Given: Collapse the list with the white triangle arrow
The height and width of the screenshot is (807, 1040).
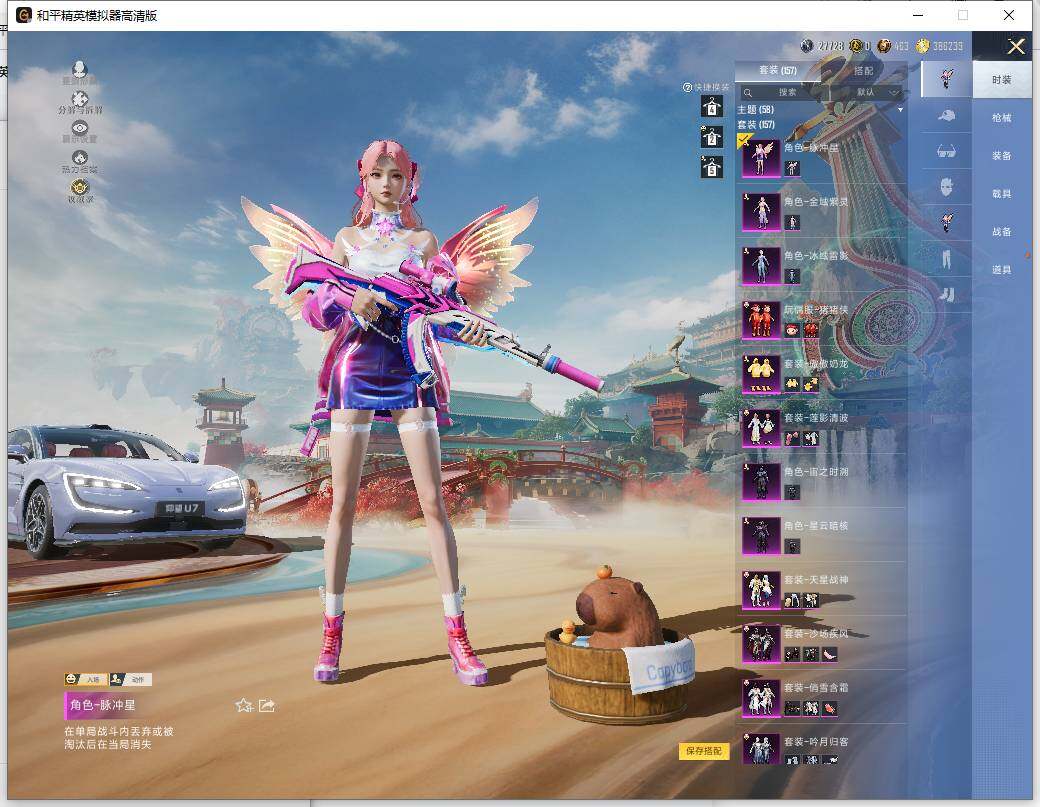Looking at the screenshot, I should [900, 109].
